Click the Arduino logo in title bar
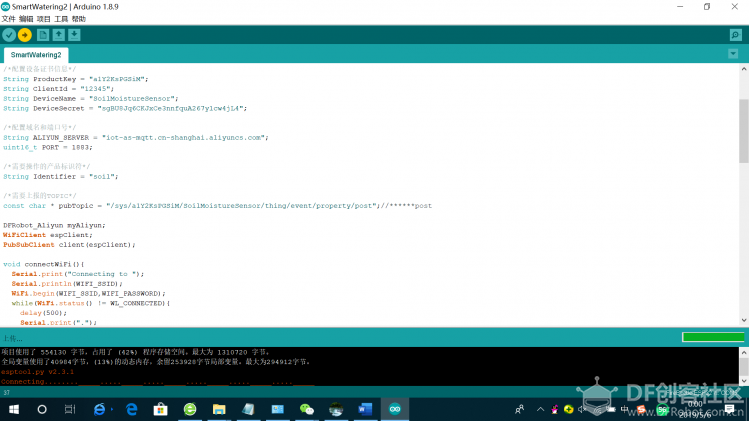Image resolution: width=749 pixels, height=421 pixels. coord(6,7)
